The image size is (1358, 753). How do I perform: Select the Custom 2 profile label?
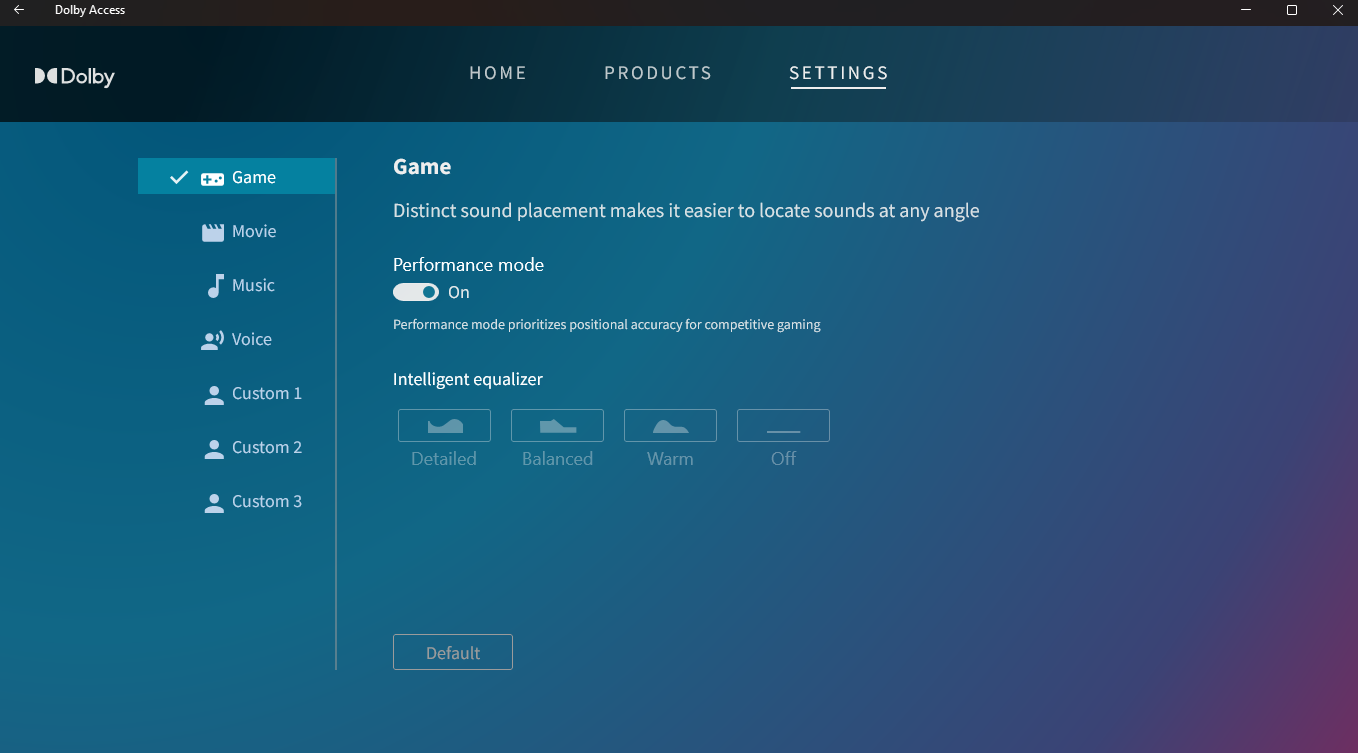[267, 447]
